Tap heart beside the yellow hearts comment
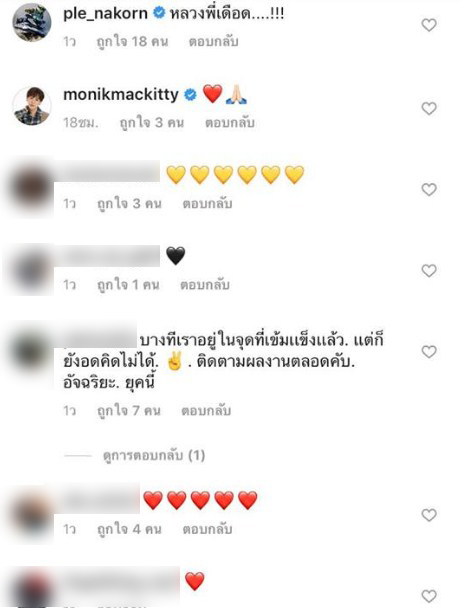 pos(429,189)
